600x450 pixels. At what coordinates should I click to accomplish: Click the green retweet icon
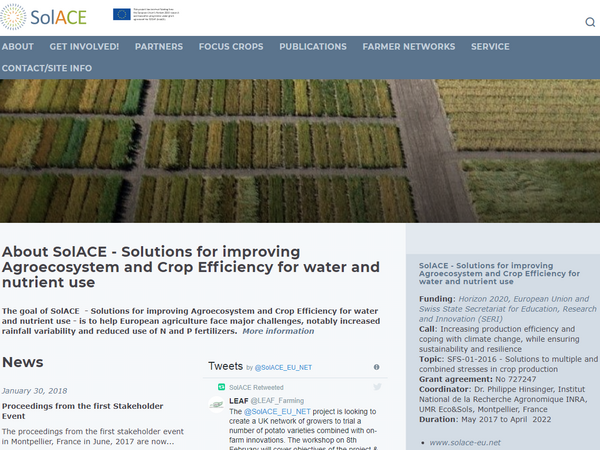(222, 387)
